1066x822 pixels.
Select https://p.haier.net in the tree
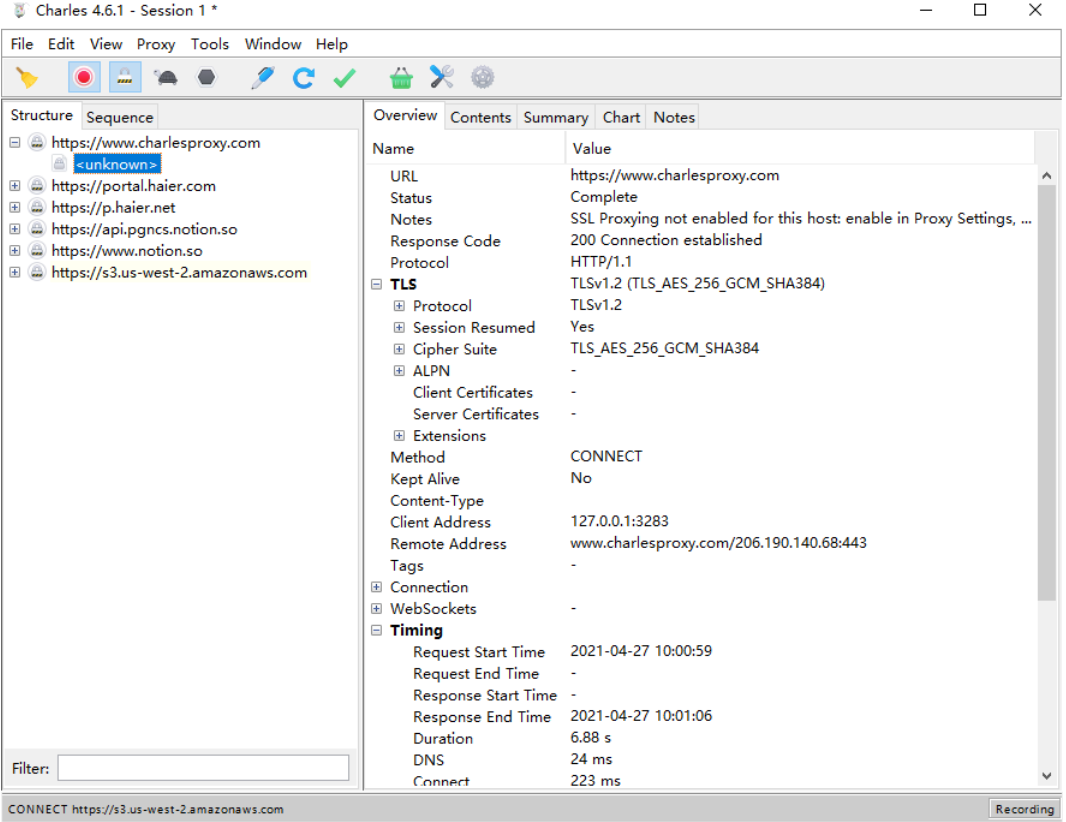point(114,207)
